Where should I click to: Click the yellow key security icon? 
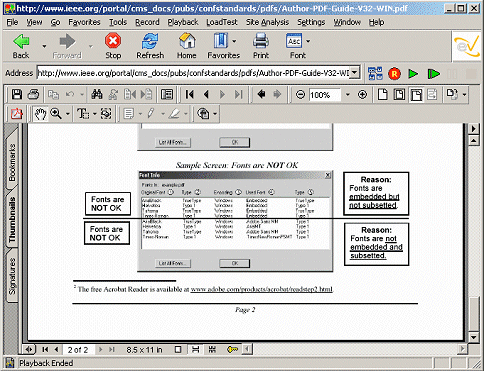232,349
